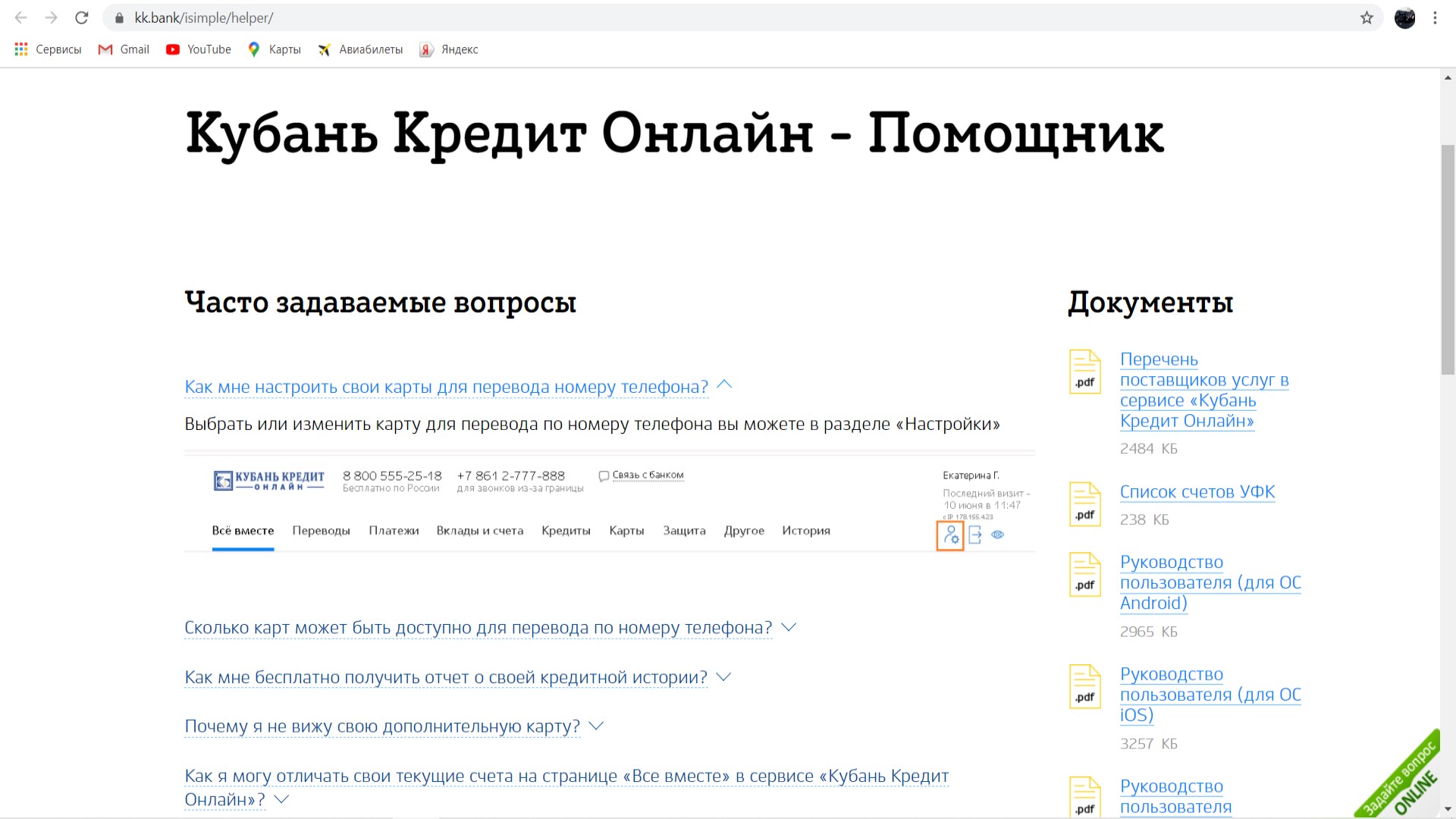The width and height of the screenshot is (1456, 819).
Task: Go forward in browser history
Action: point(51,17)
